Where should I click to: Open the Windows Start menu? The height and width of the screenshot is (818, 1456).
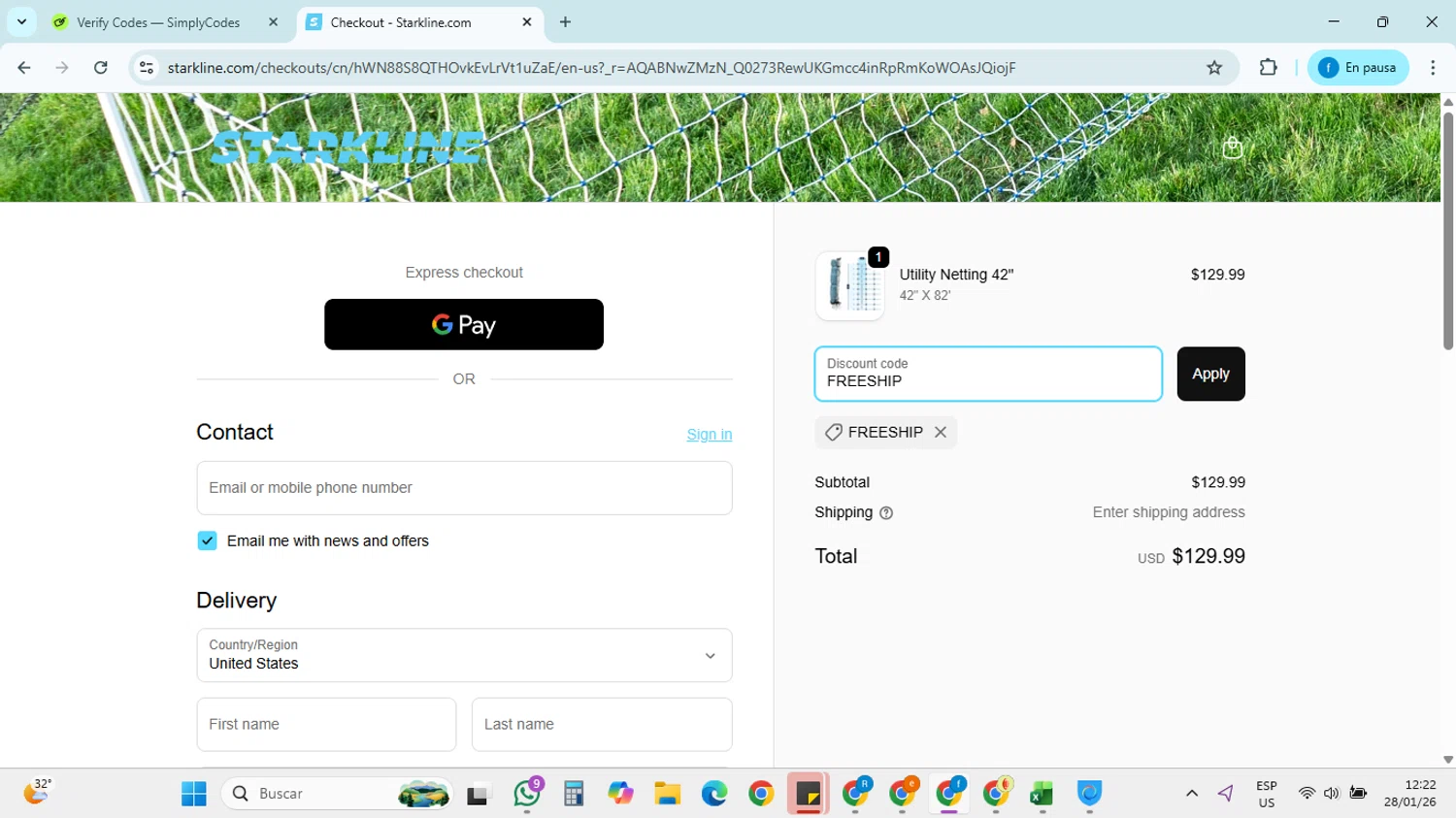194,794
